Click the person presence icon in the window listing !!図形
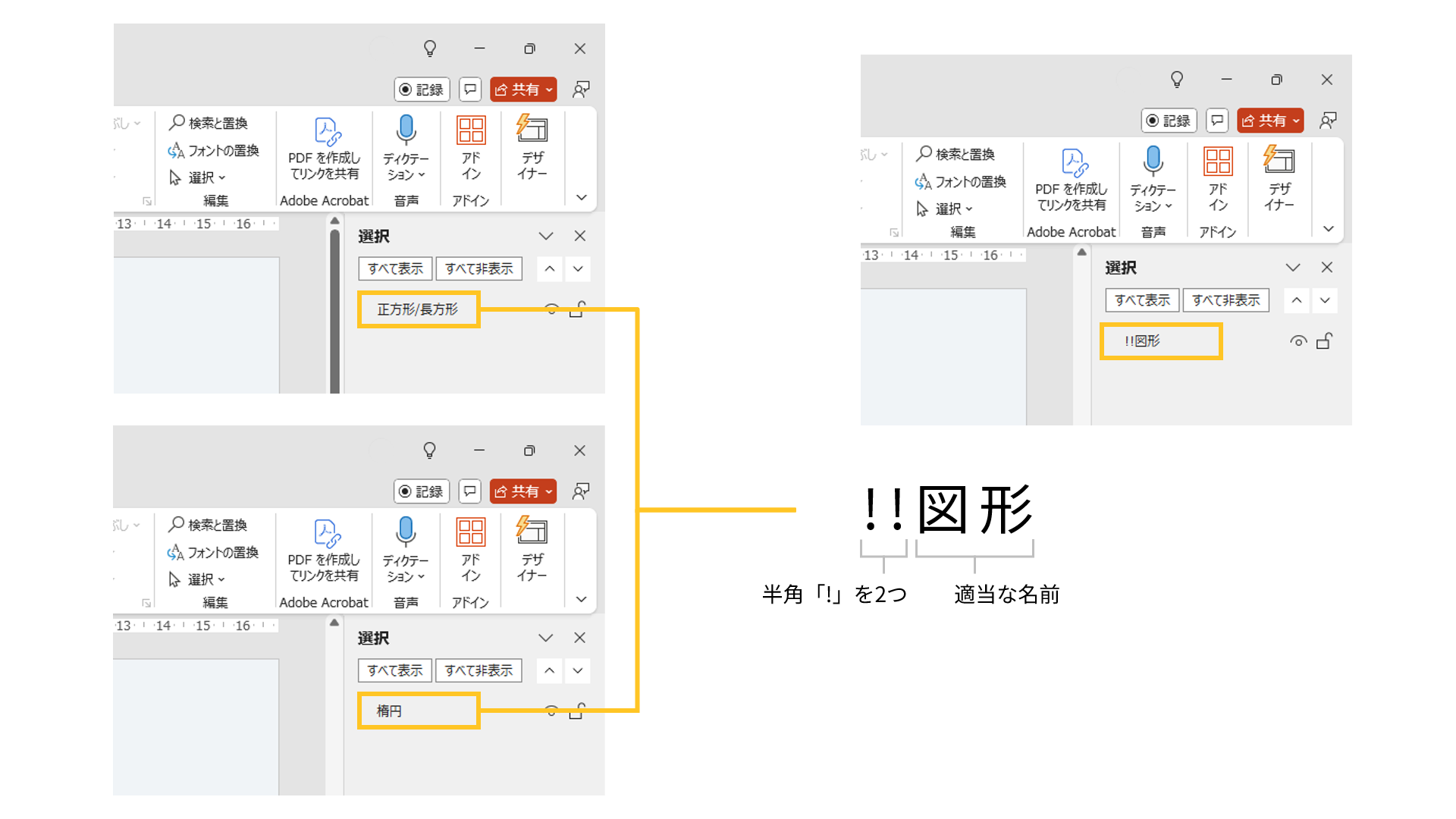 (1328, 121)
